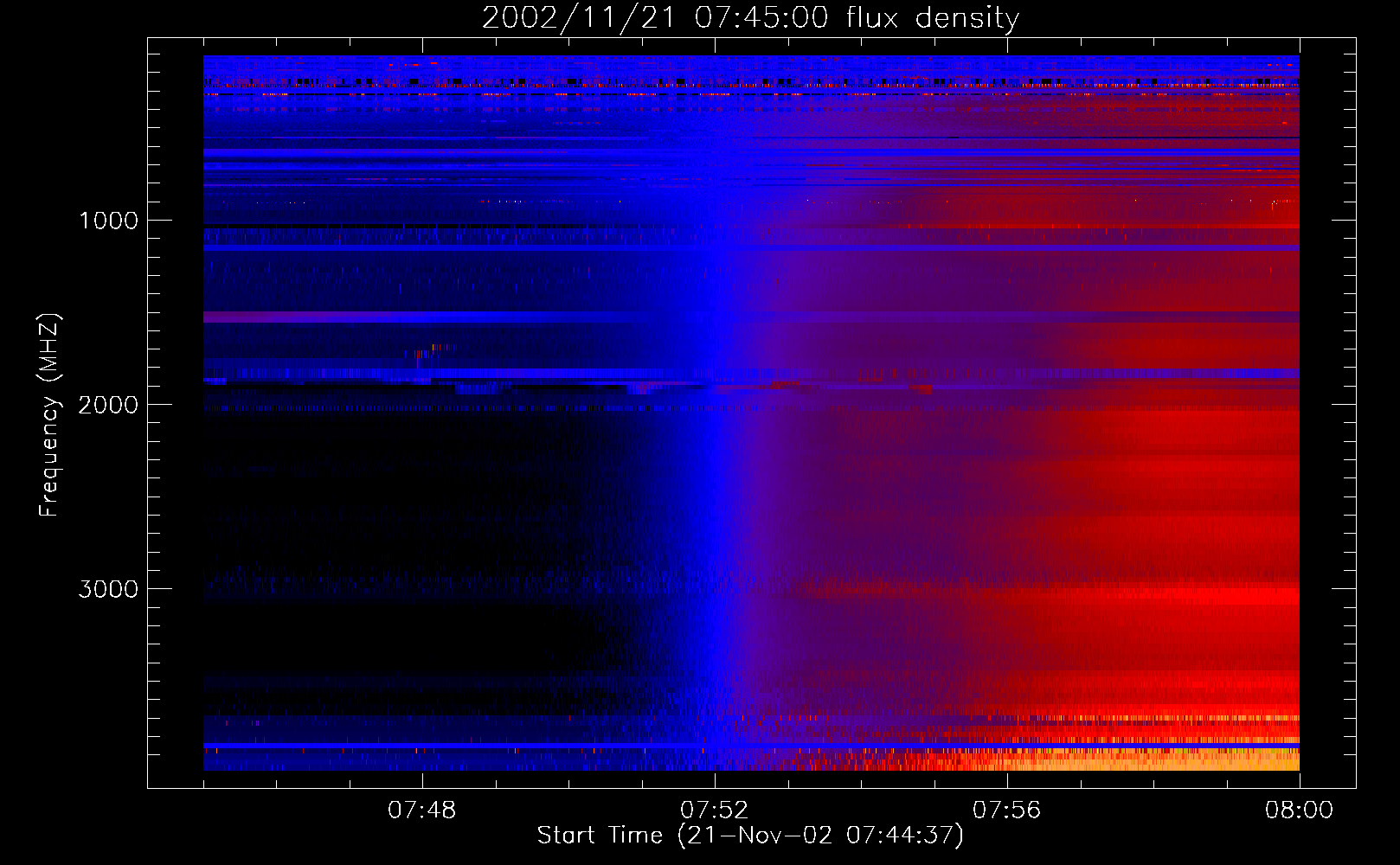Click the 3000 frequency tick label
Image resolution: width=1400 pixels, height=865 pixels.
pos(108,589)
